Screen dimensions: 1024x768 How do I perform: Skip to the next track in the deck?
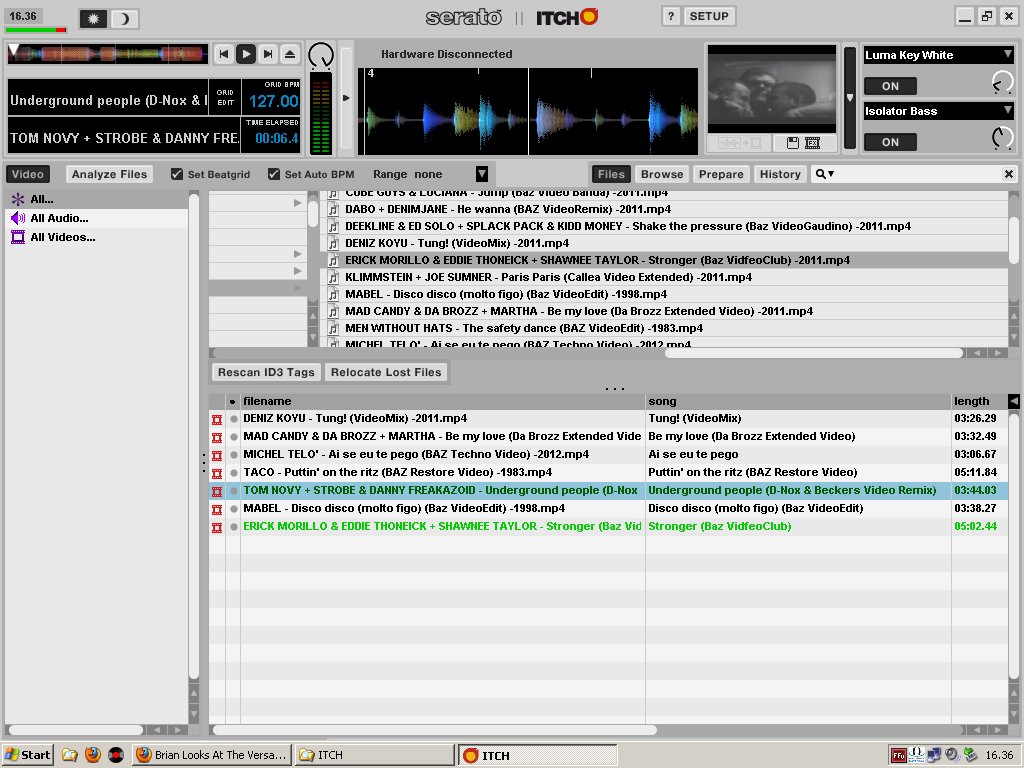coord(268,54)
